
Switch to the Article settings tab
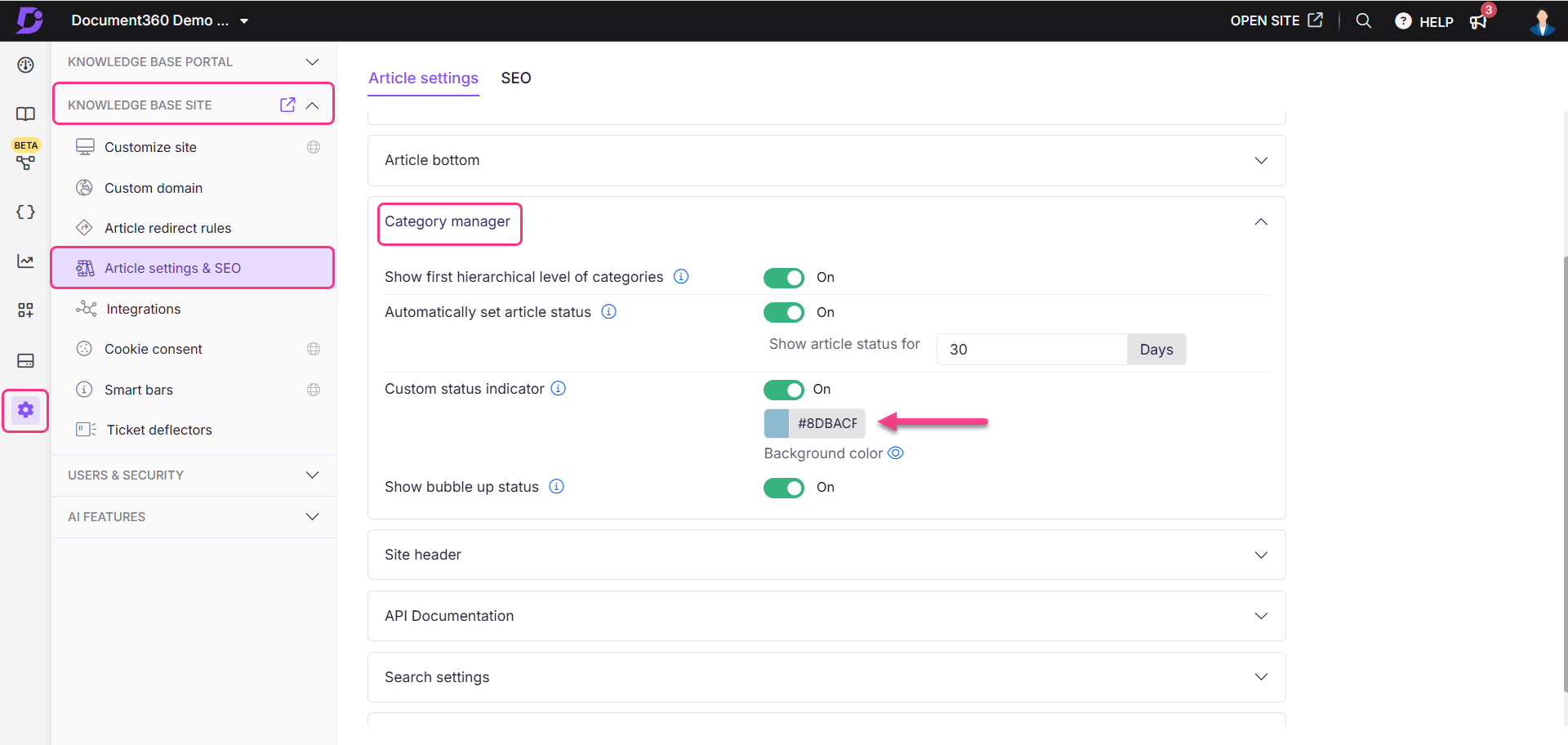pos(423,78)
